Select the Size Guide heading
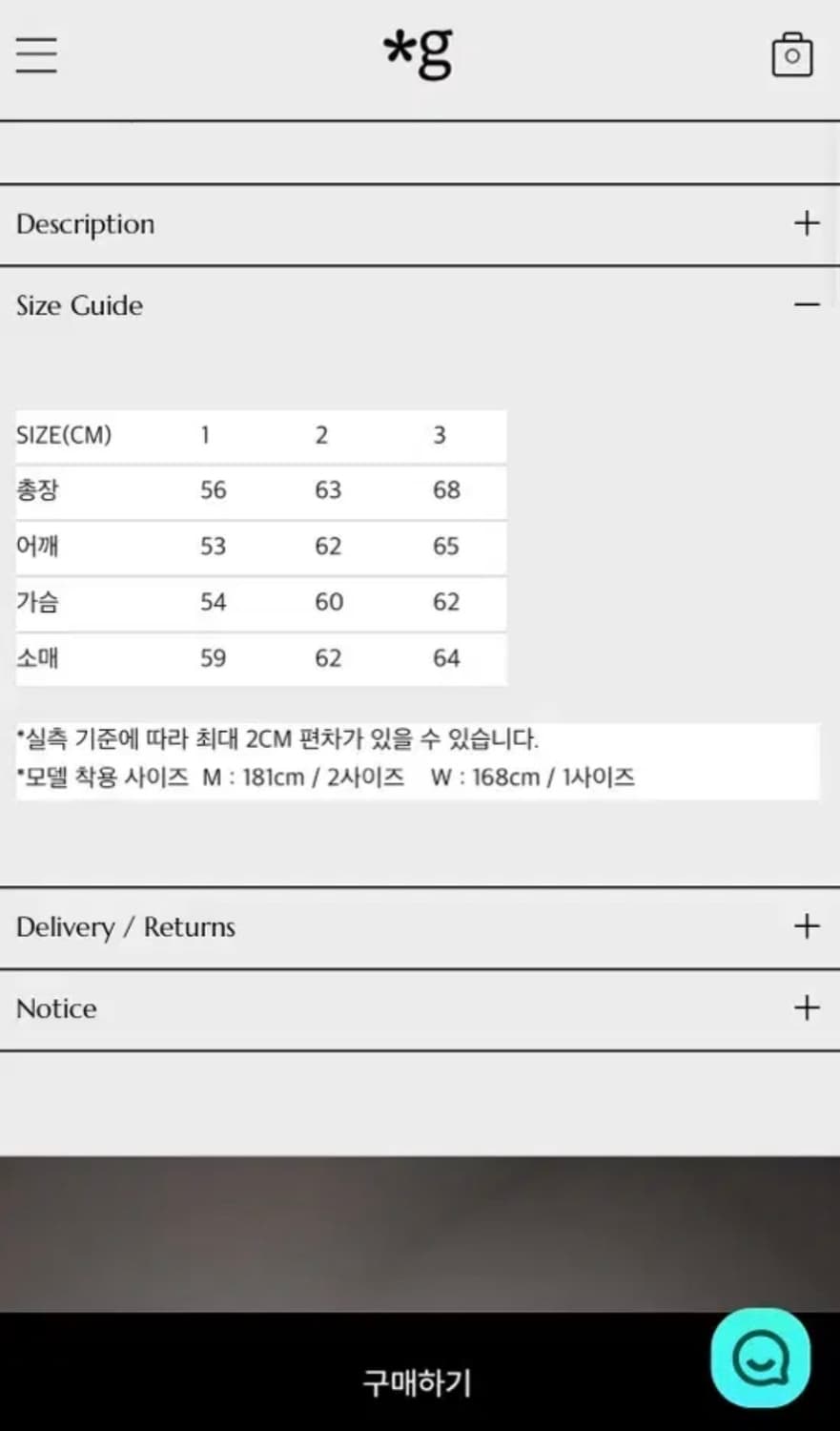 [79, 306]
